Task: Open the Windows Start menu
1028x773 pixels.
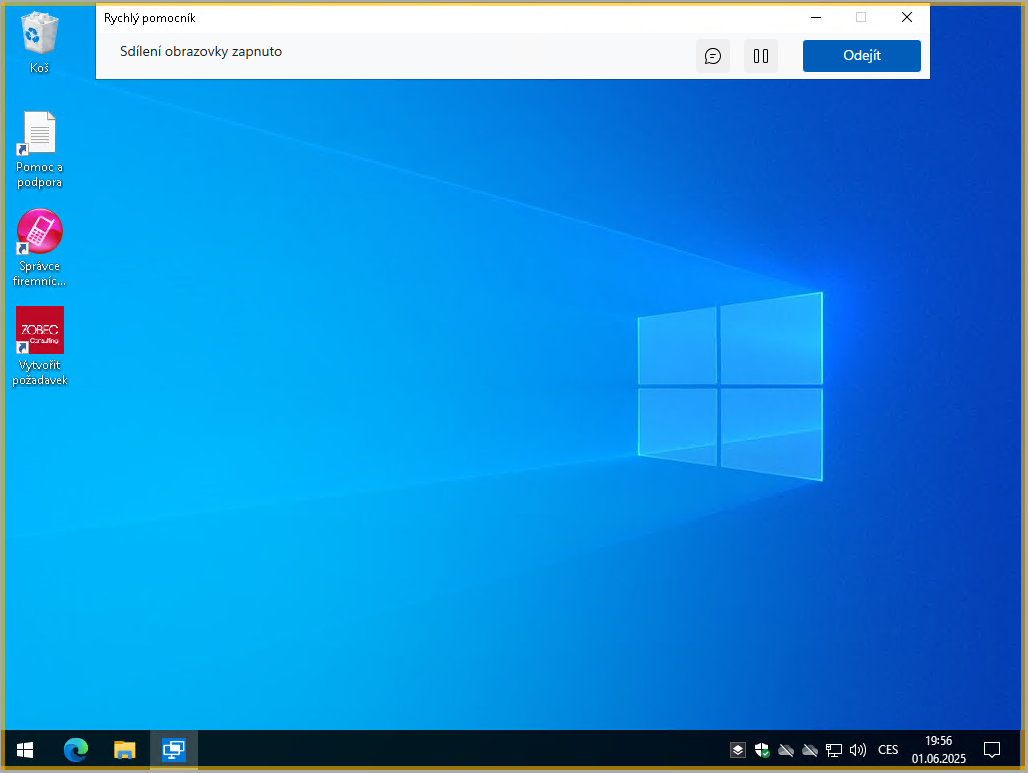Action: click(25, 749)
